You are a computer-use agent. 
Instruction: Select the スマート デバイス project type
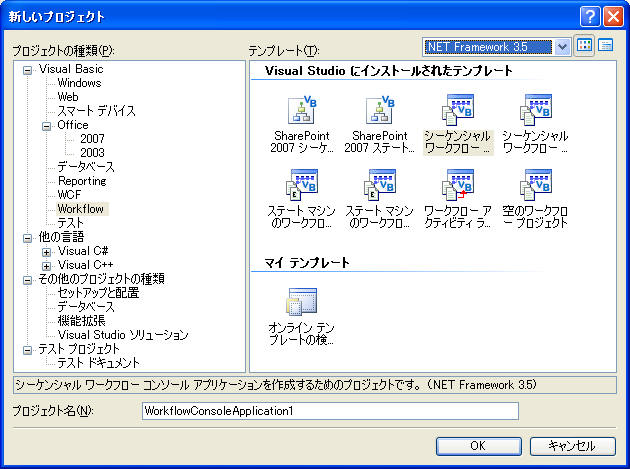[x=96, y=111]
